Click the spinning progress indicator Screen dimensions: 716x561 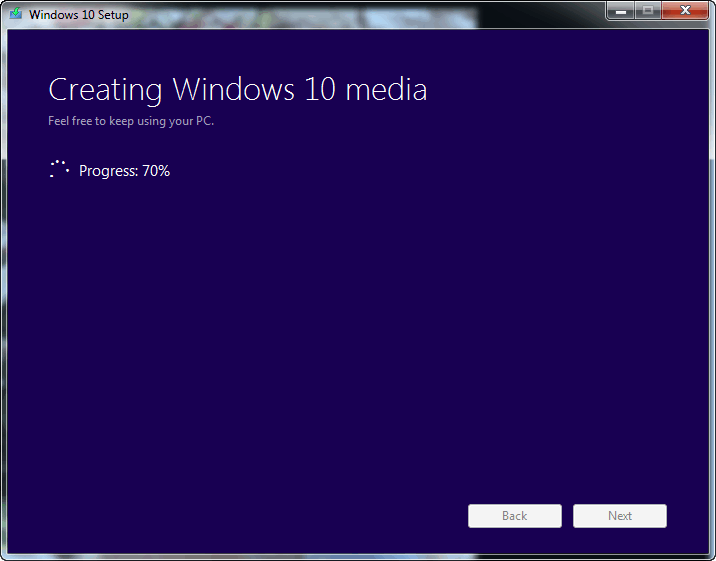click(59, 168)
